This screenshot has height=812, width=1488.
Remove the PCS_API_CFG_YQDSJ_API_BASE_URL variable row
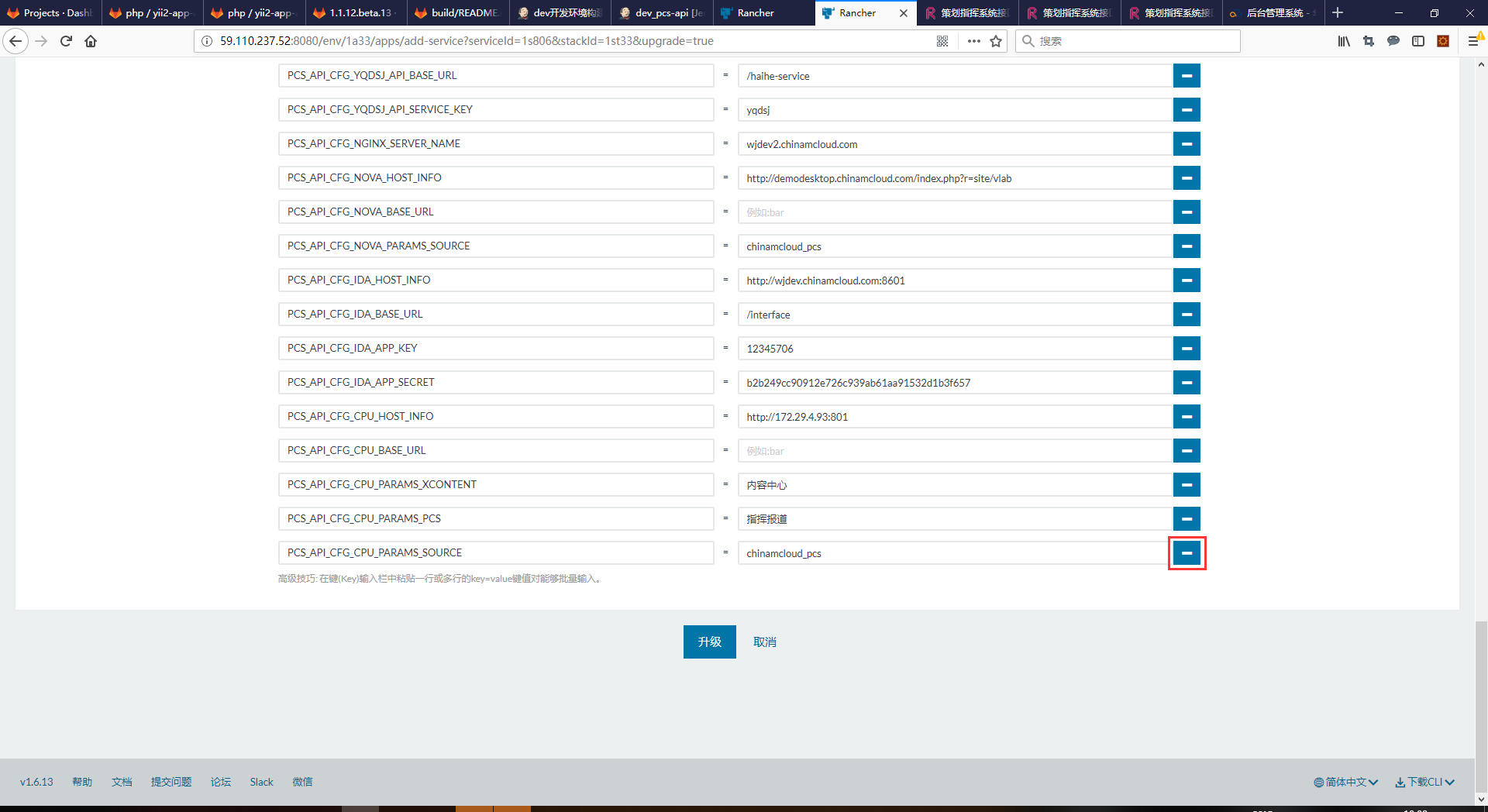click(x=1187, y=76)
